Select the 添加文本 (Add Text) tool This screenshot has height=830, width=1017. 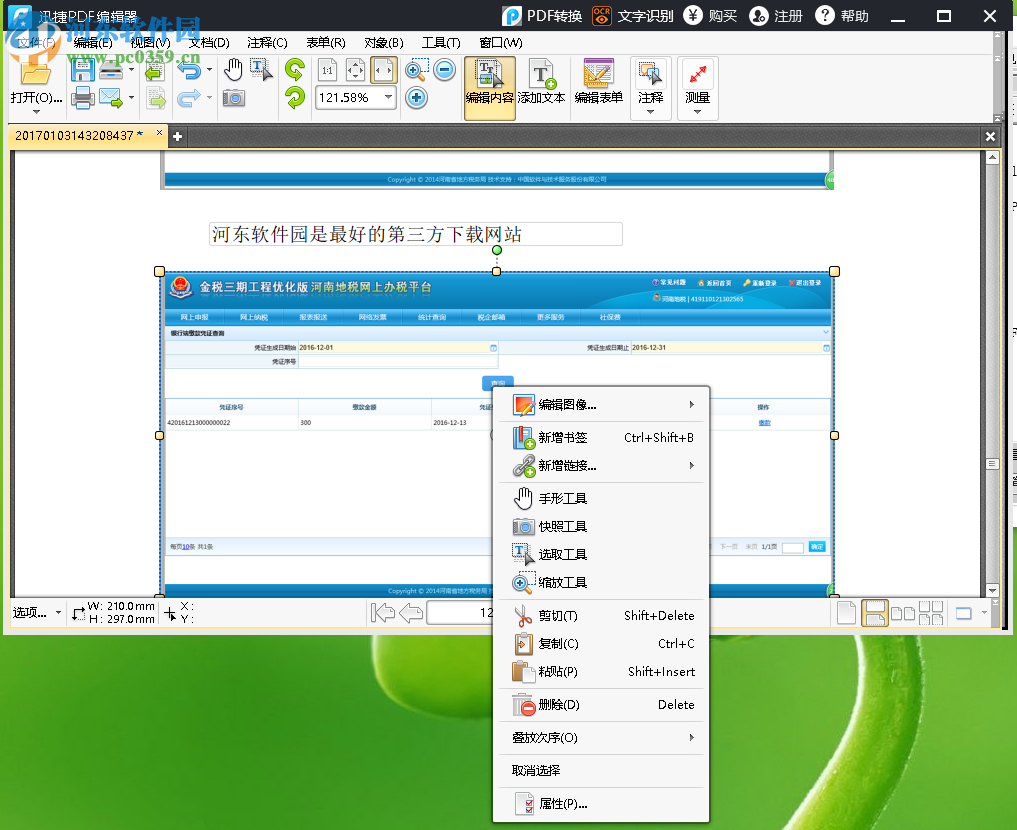(x=544, y=86)
